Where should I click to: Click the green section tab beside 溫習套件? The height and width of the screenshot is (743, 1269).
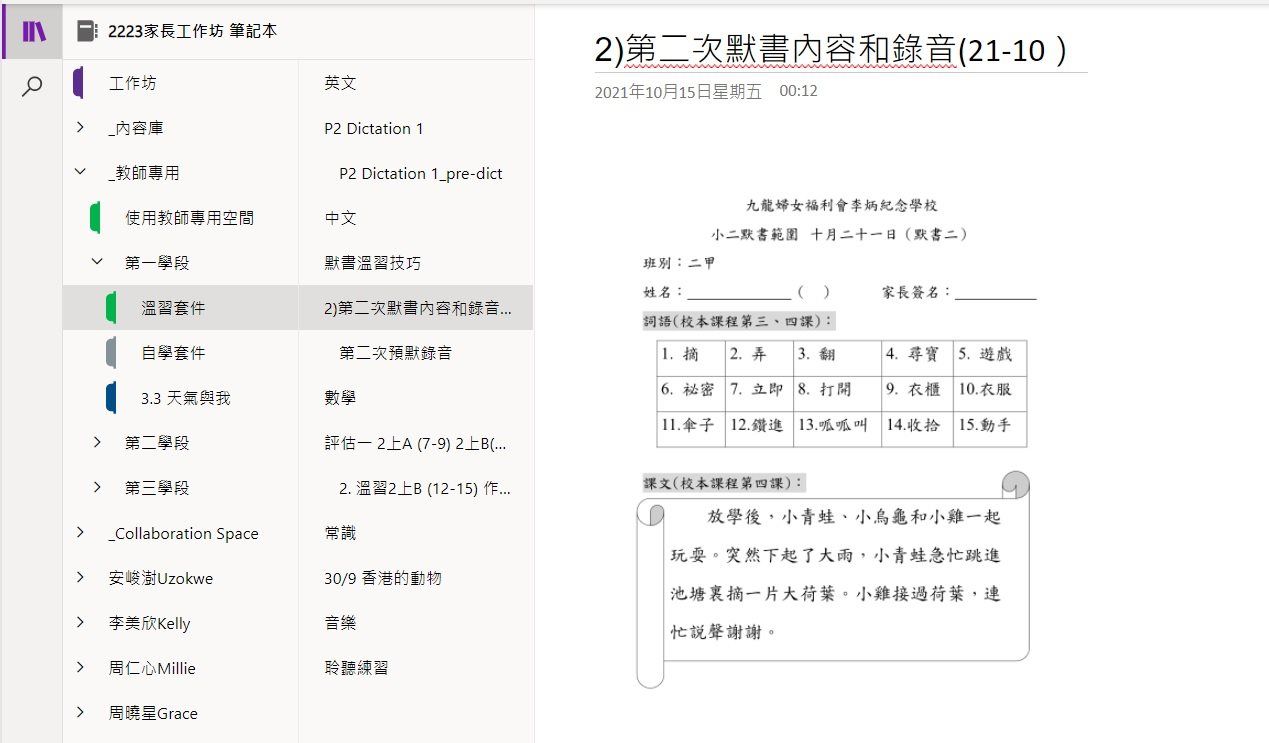tap(111, 308)
